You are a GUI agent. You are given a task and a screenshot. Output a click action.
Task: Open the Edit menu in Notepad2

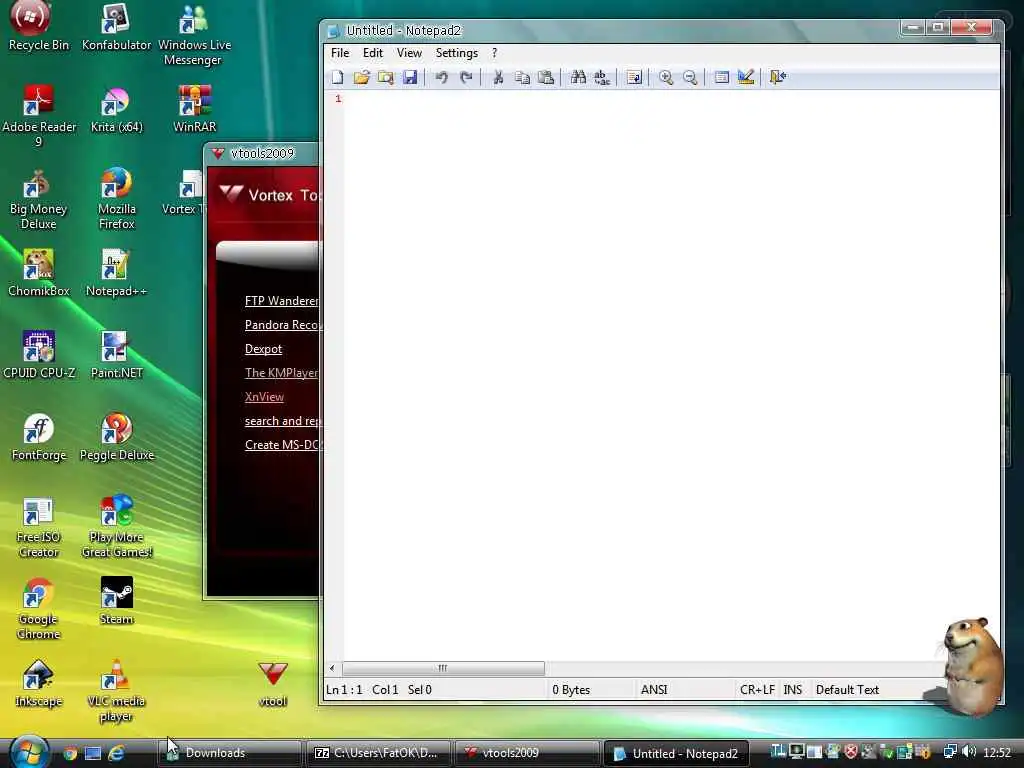373,53
